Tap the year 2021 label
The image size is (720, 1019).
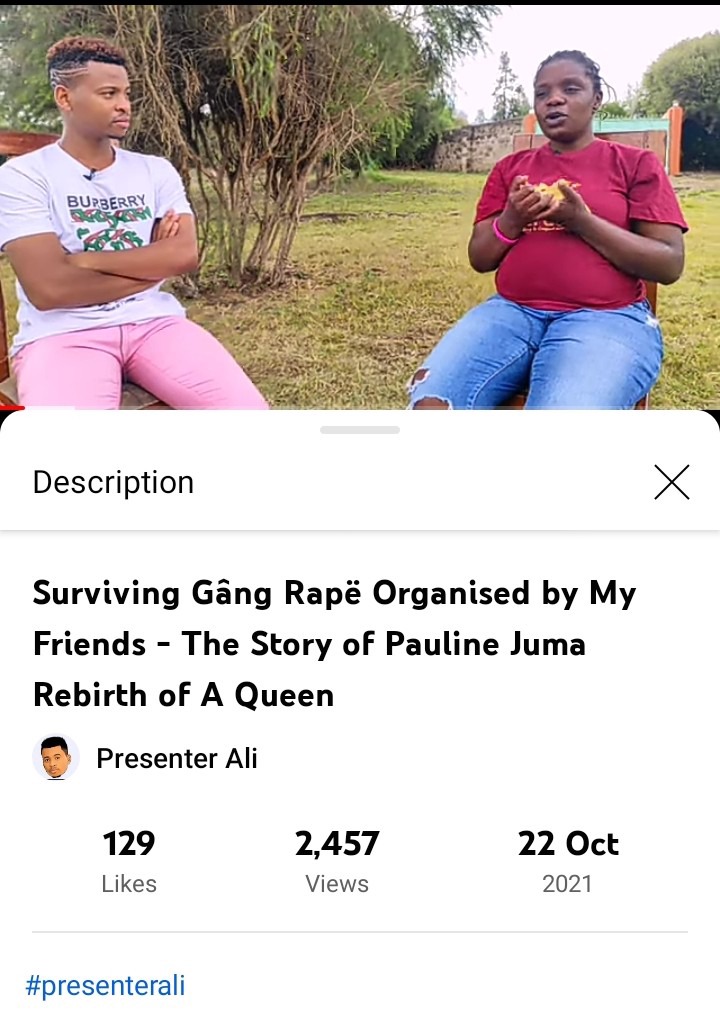click(x=567, y=884)
